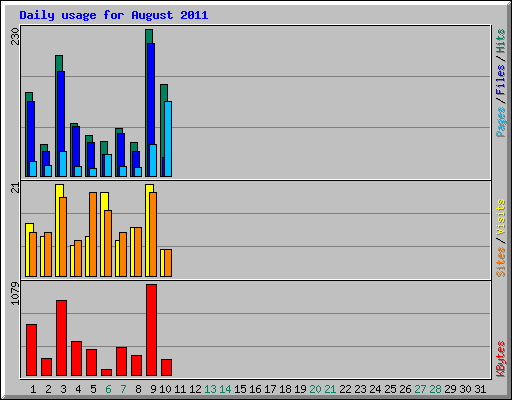Click day label "15" on the axis
The height and width of the screenshot is (400, 512).
click(x=240, y=389)
